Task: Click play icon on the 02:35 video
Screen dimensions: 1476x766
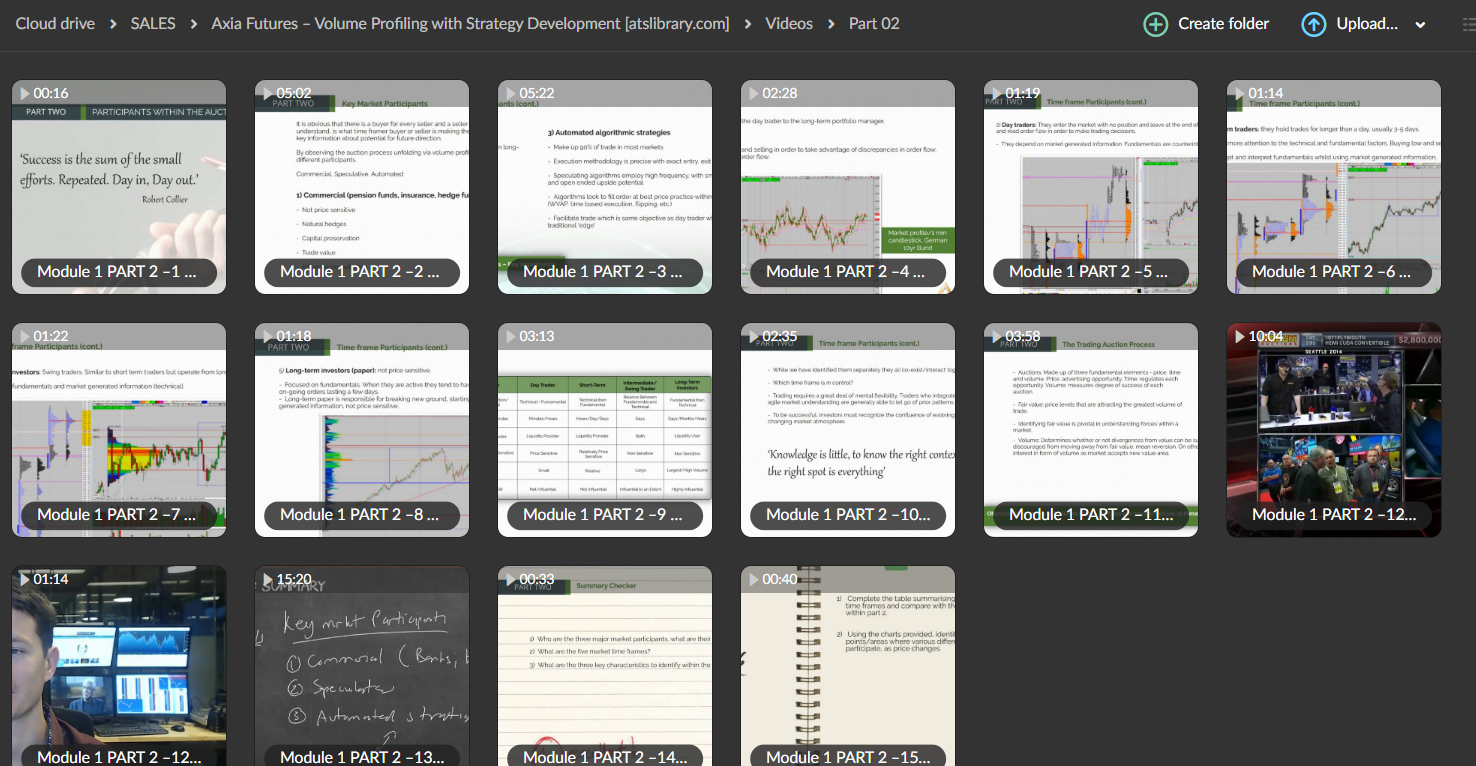Action: 754,336
